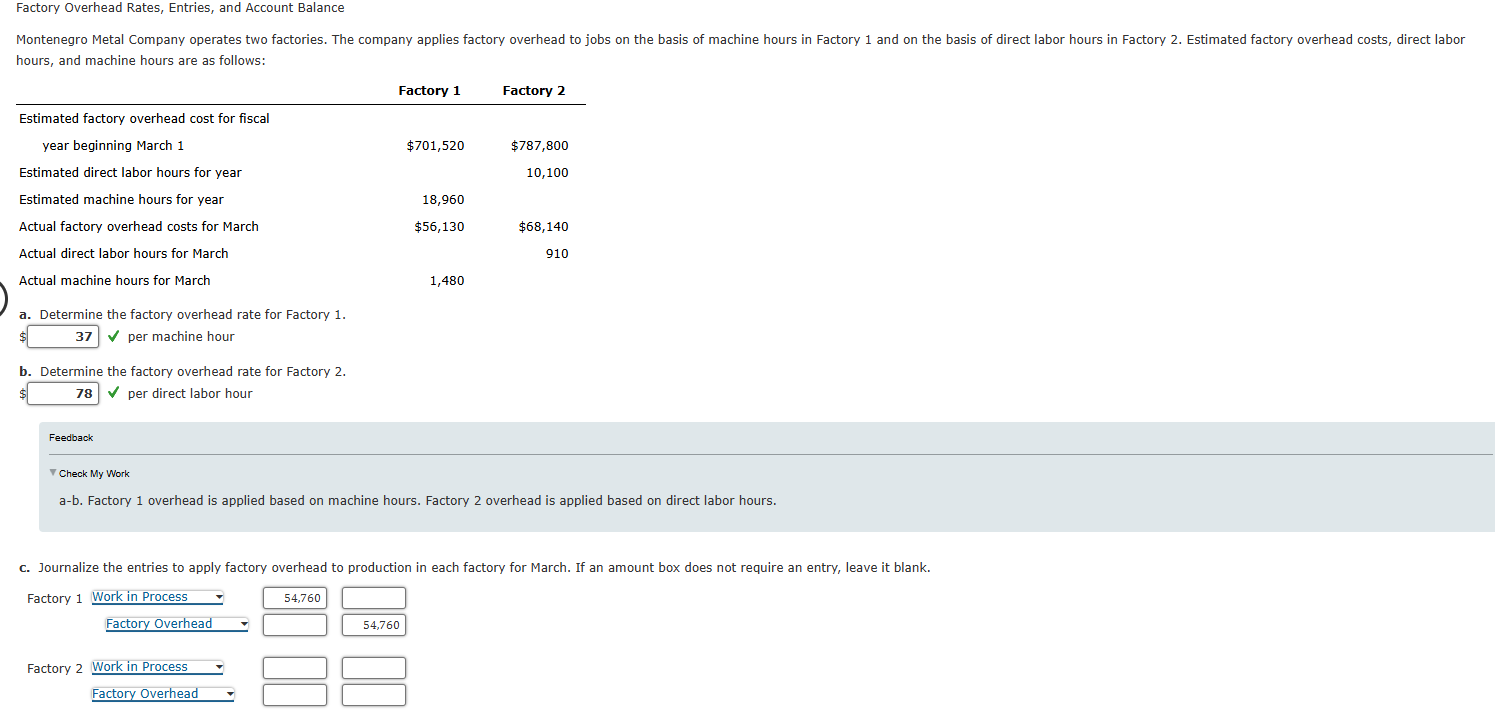The height and width of the screenshot is (718, 1495).
Task: Click the Factory 1 overhead rate input showing 37
Action: point(62,337)
